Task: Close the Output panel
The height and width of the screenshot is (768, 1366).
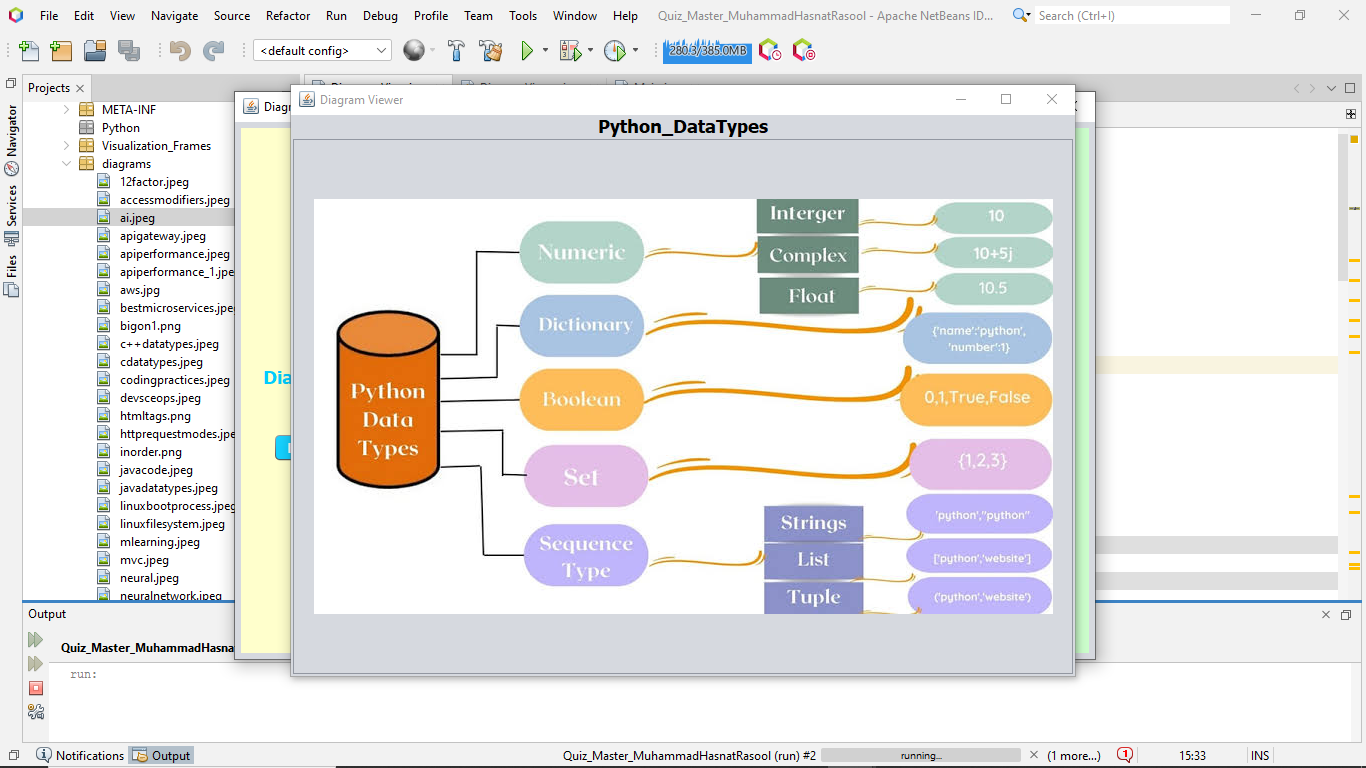Action: click(1326, 615)
